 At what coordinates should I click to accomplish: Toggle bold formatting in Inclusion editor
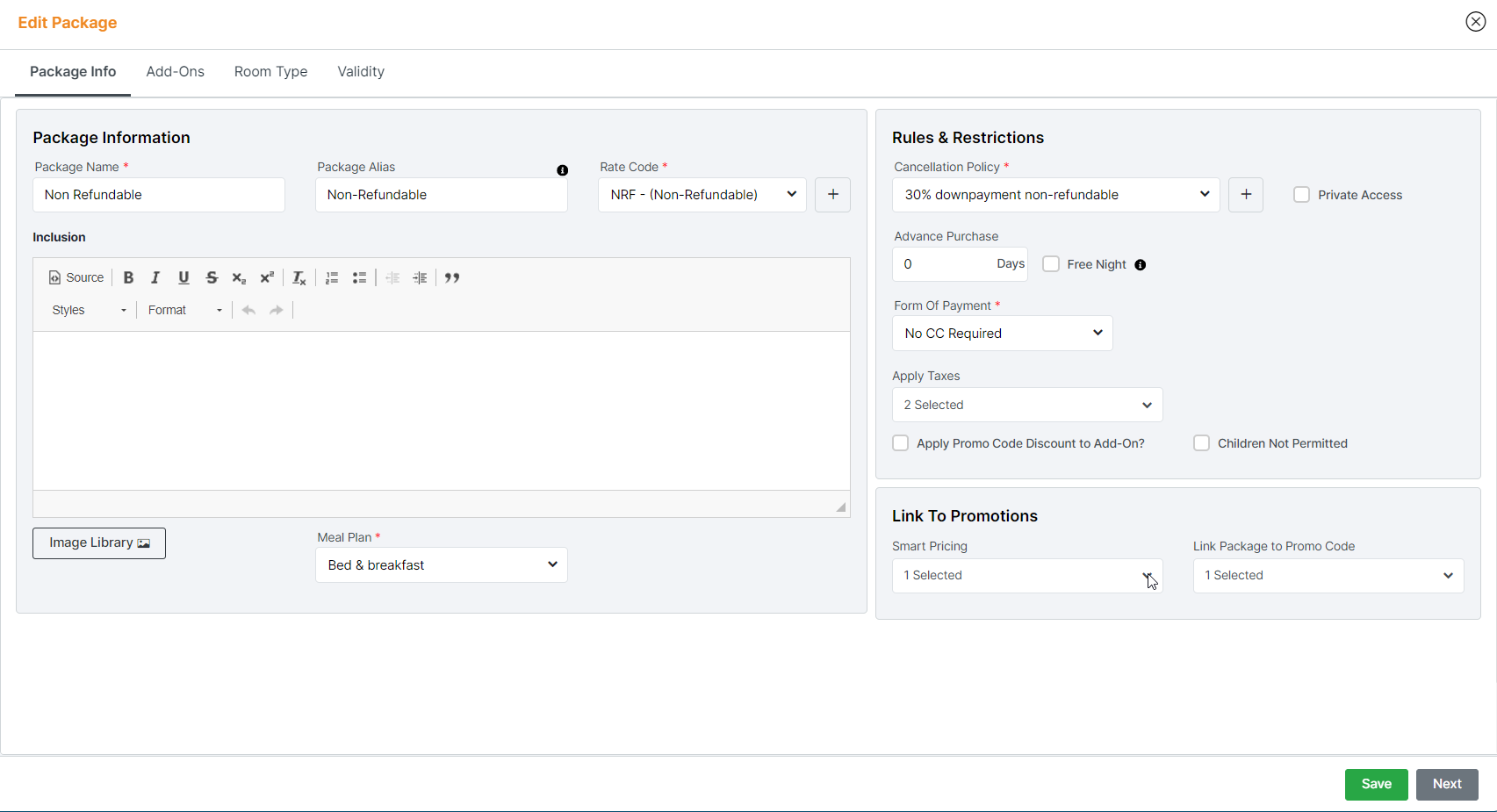pyautogui.click(x=128, y=277)
